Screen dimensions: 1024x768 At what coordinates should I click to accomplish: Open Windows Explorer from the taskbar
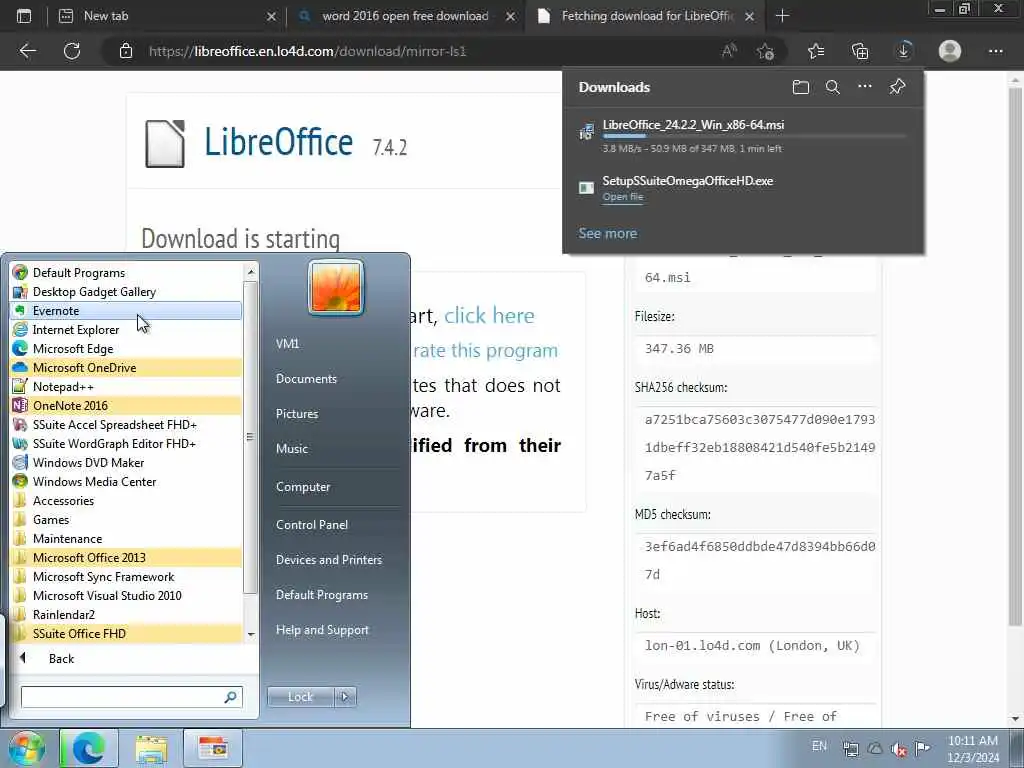pyautogui.click(x=152, y=748)
